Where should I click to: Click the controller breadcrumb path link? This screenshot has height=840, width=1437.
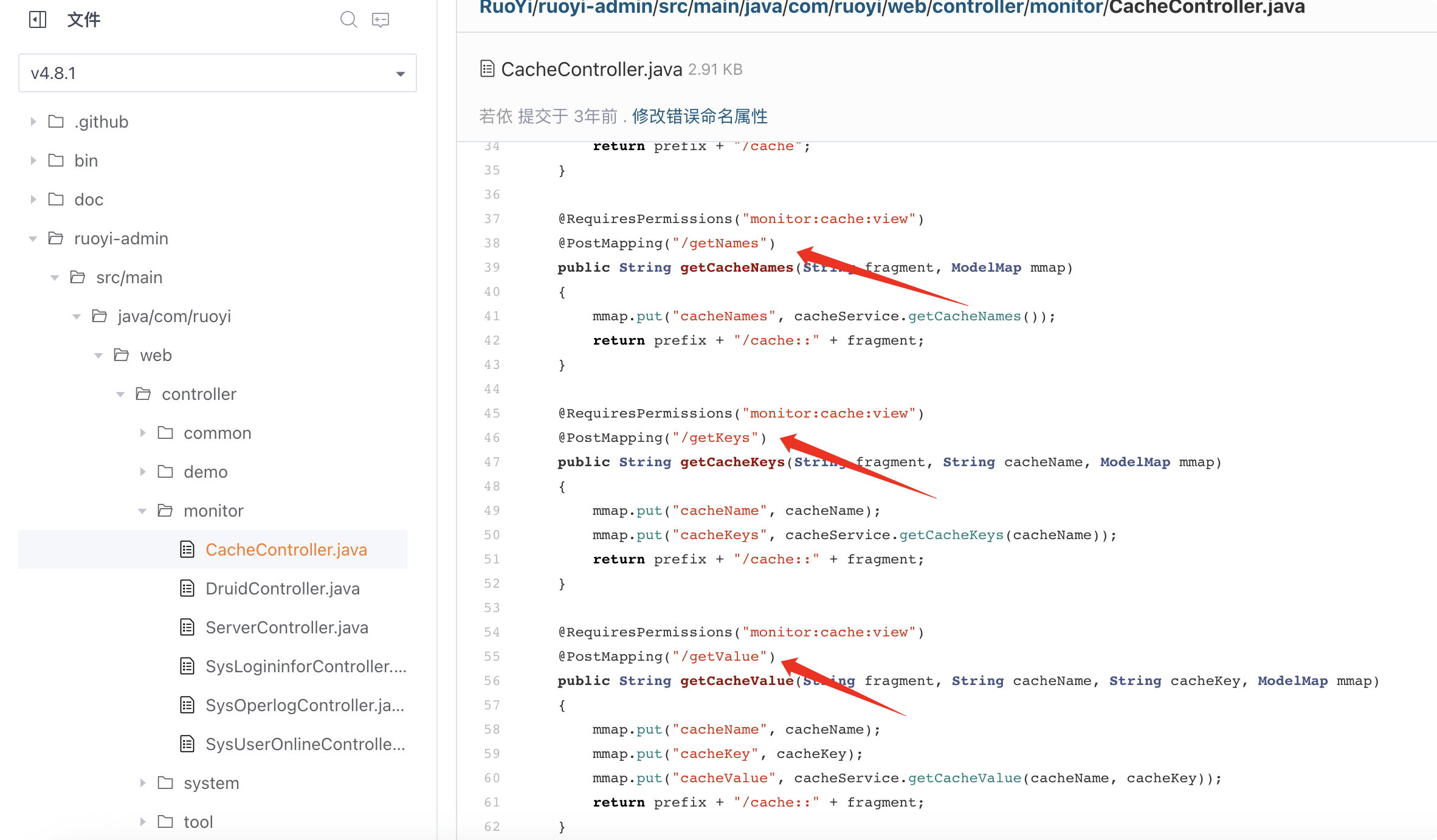(977, 7)
